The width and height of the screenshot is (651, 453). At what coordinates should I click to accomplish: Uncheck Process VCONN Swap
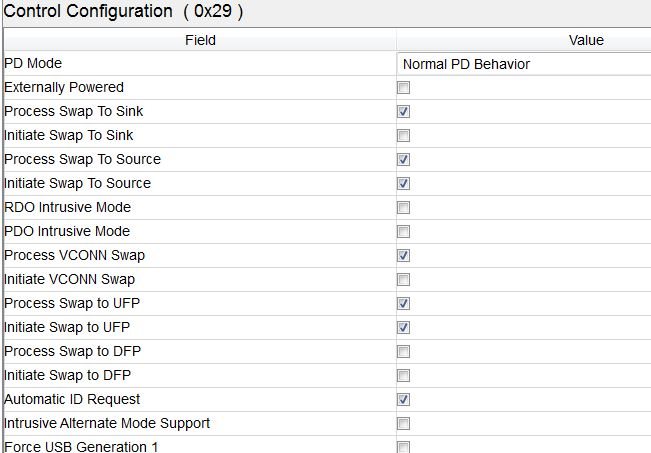pos(404,256)
